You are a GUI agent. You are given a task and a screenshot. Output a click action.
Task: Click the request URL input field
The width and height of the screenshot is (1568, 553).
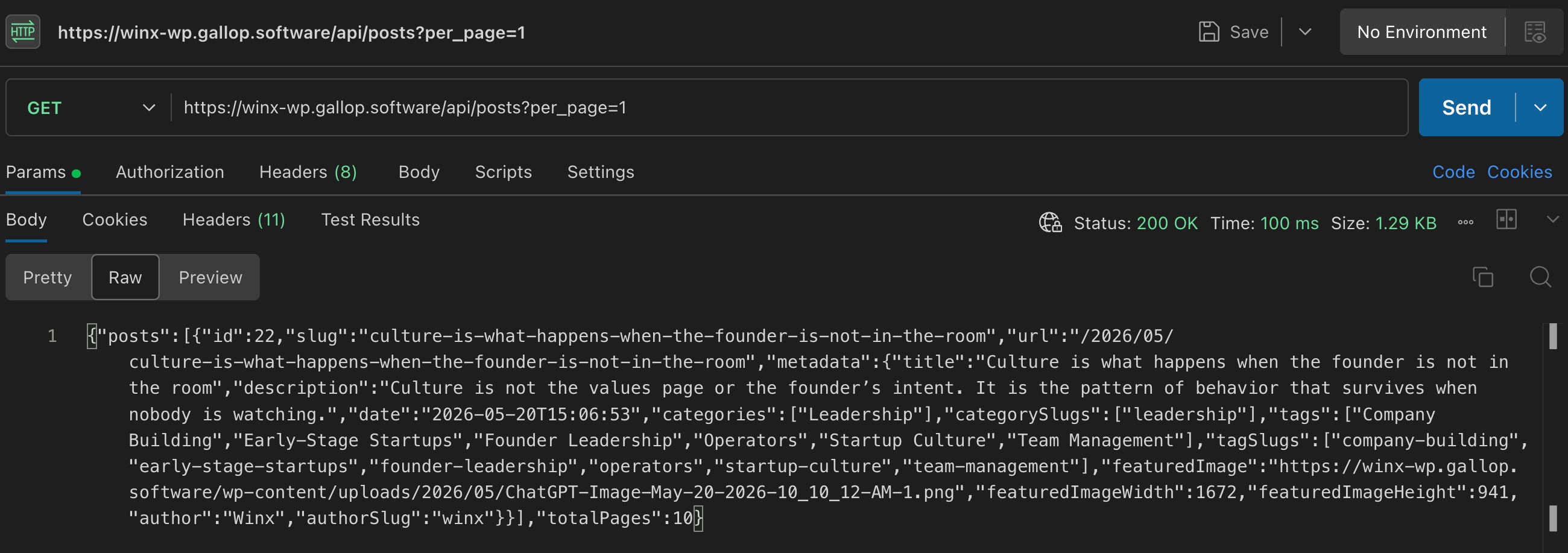[x=789, y=108]
